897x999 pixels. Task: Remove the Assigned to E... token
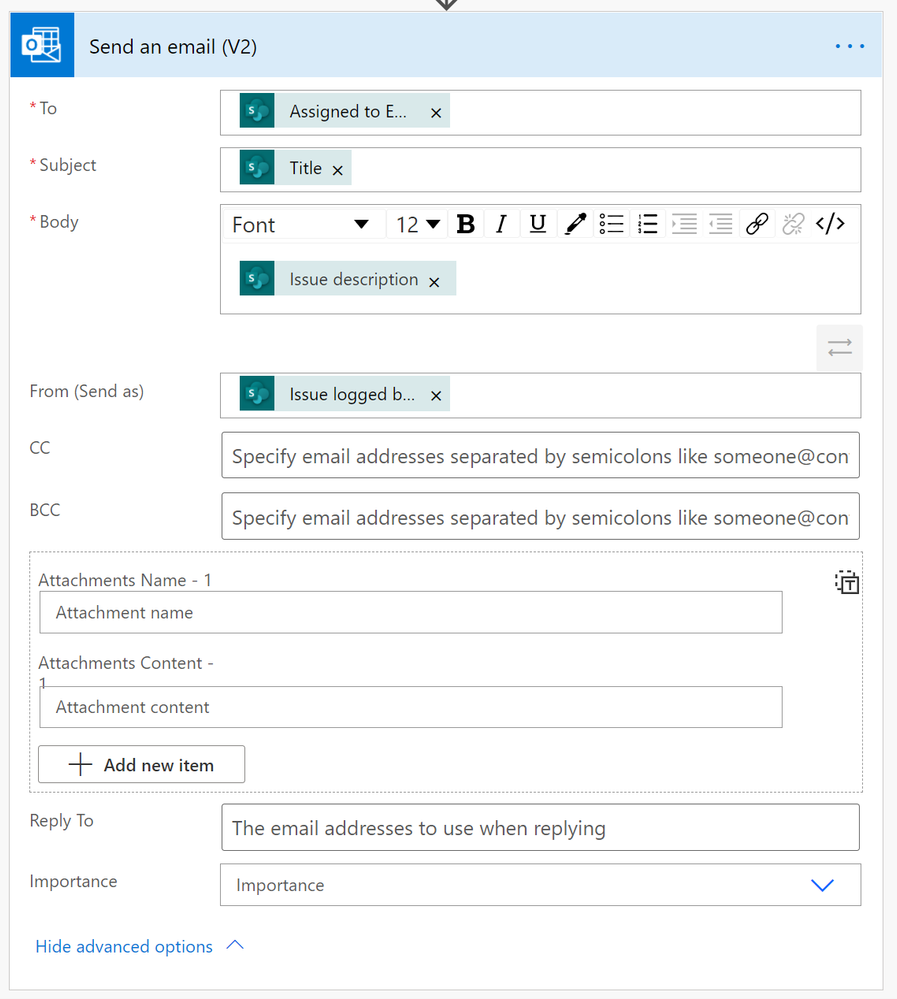click(x=436, y=113)
